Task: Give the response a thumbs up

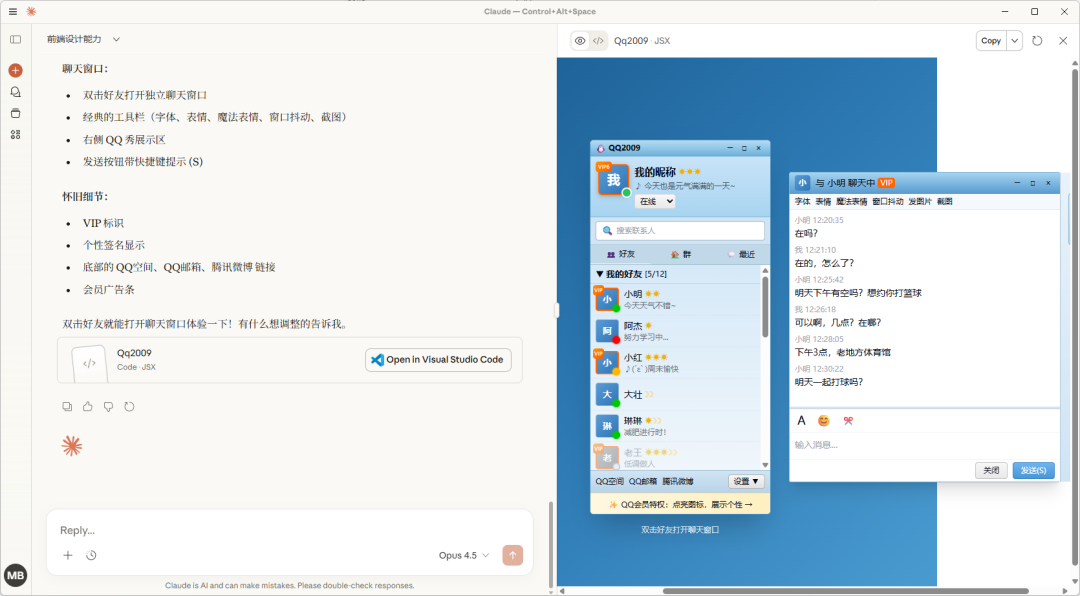Action: click(87, 407)
